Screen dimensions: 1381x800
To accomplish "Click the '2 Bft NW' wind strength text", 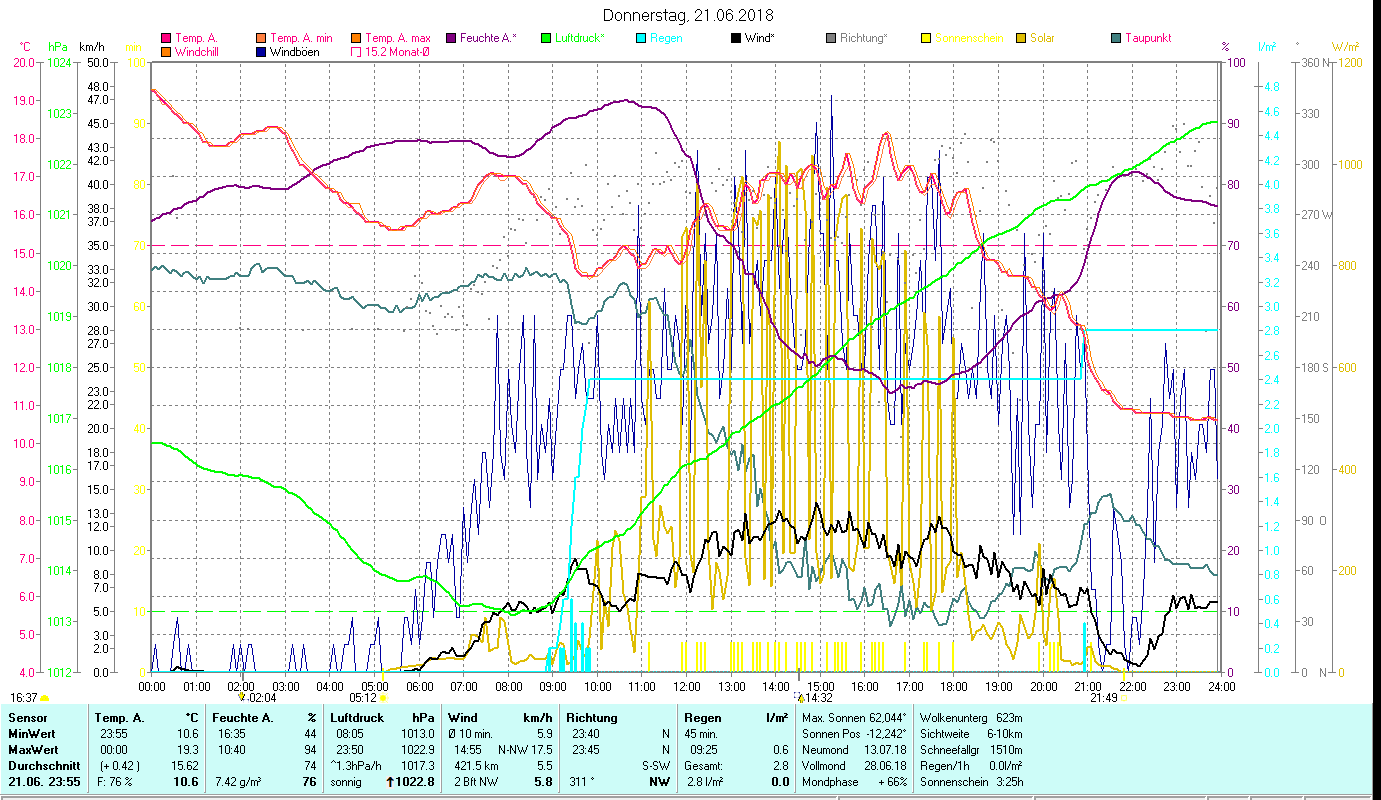I will (476, 782).
